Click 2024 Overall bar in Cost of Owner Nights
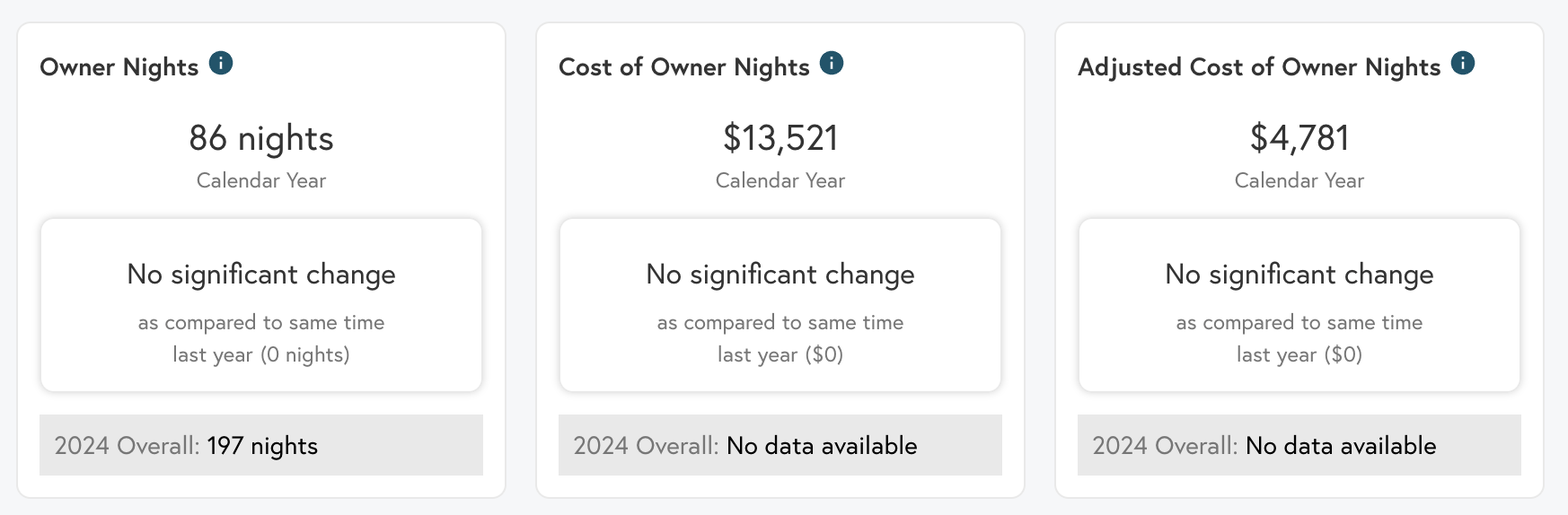Screen dimensions: 1568x515 tap(780, 445)
